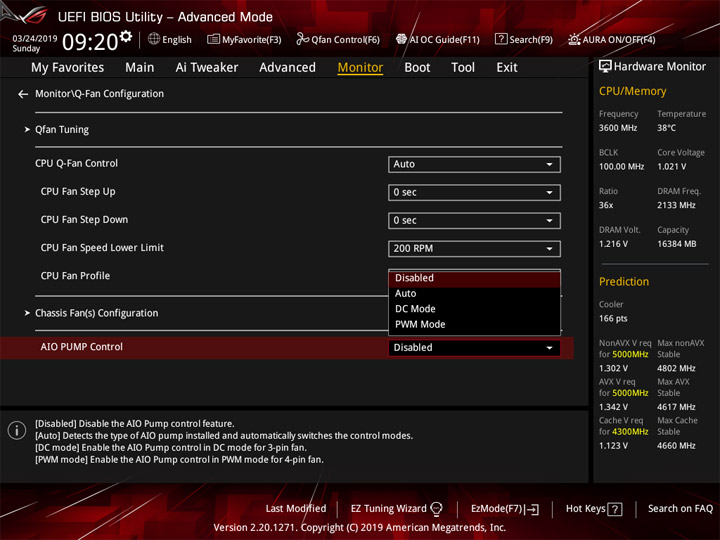Click the 09:20 clock display

[90, 42]
